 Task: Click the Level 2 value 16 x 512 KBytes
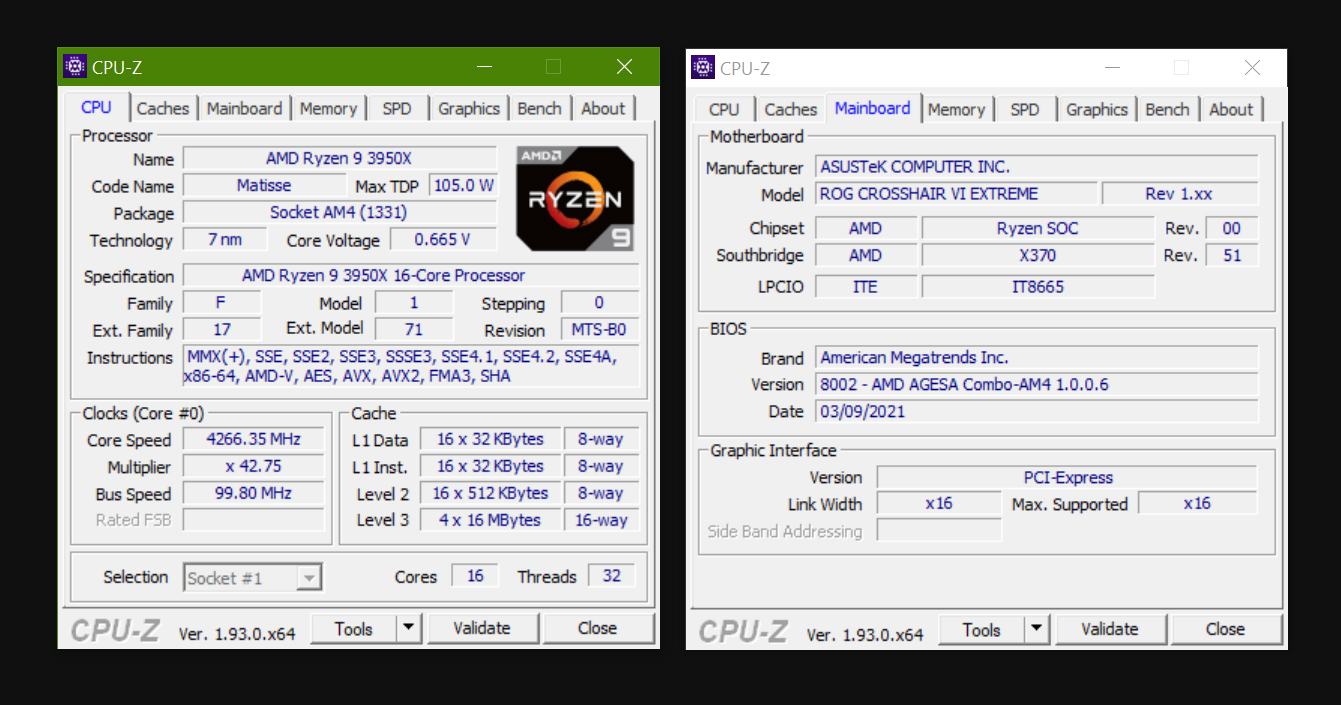tap(490, 493)
